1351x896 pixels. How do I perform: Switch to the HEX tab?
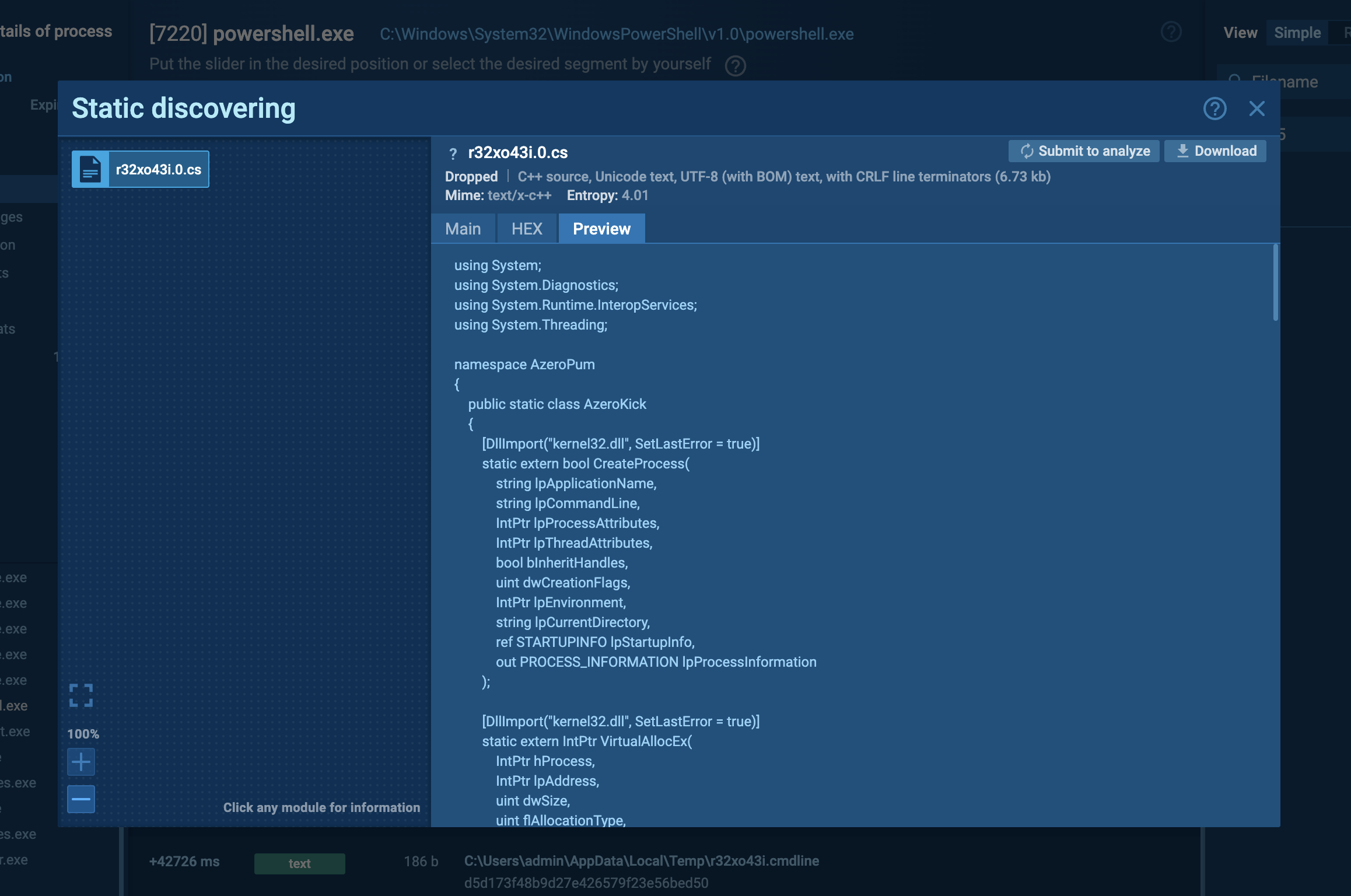click(527, 229)
